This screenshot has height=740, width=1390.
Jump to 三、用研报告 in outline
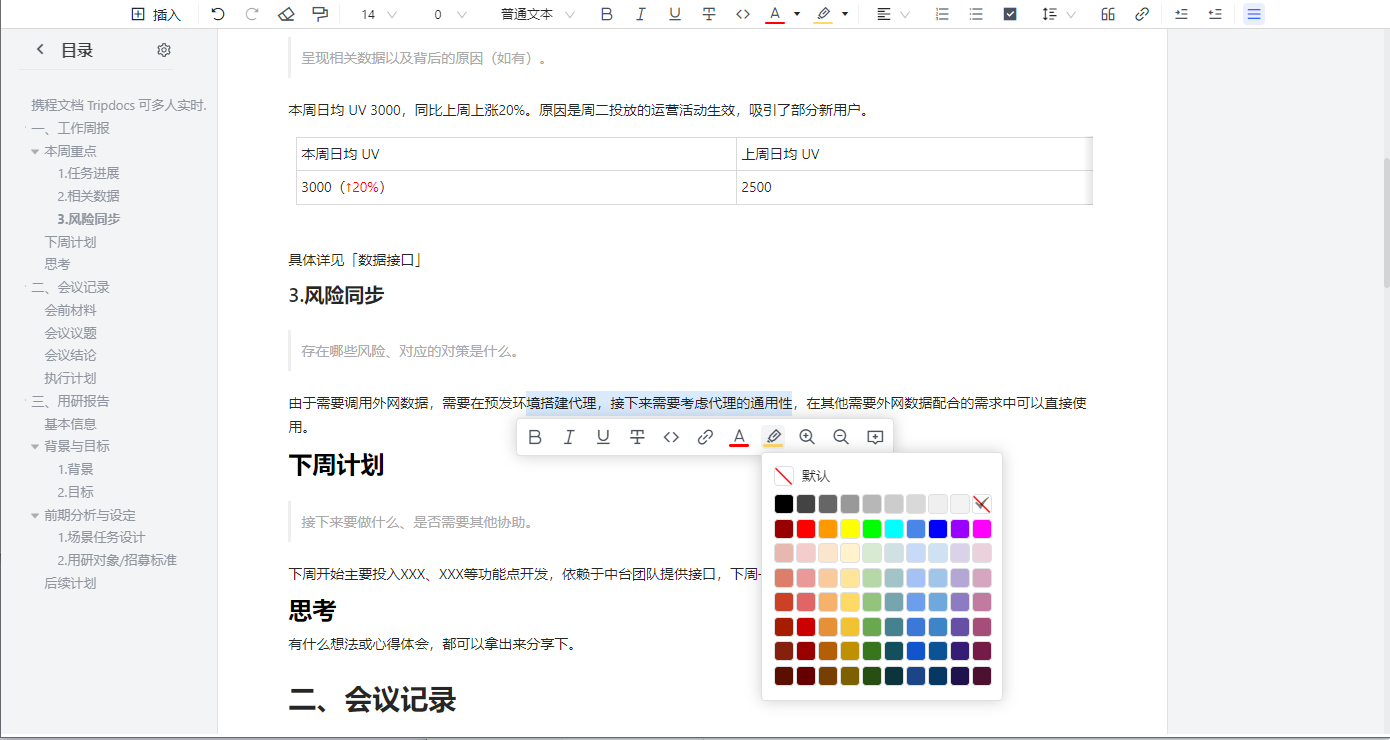click(x=70, y=401)
